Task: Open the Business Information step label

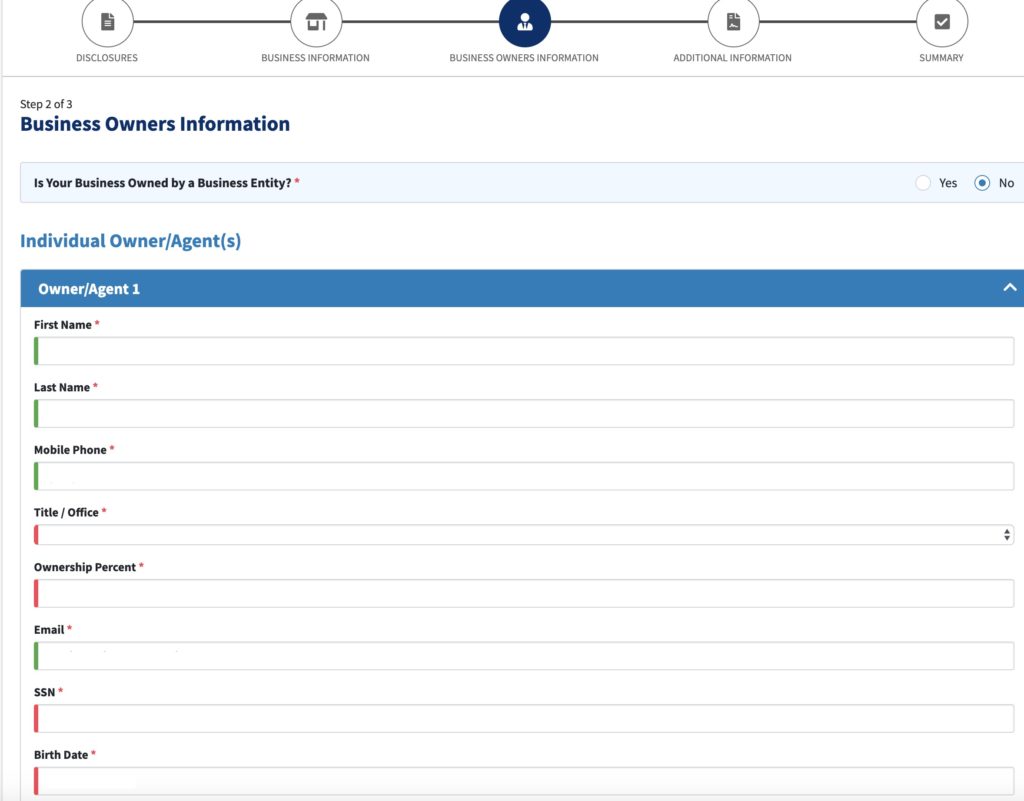Action: click(315, 58)
